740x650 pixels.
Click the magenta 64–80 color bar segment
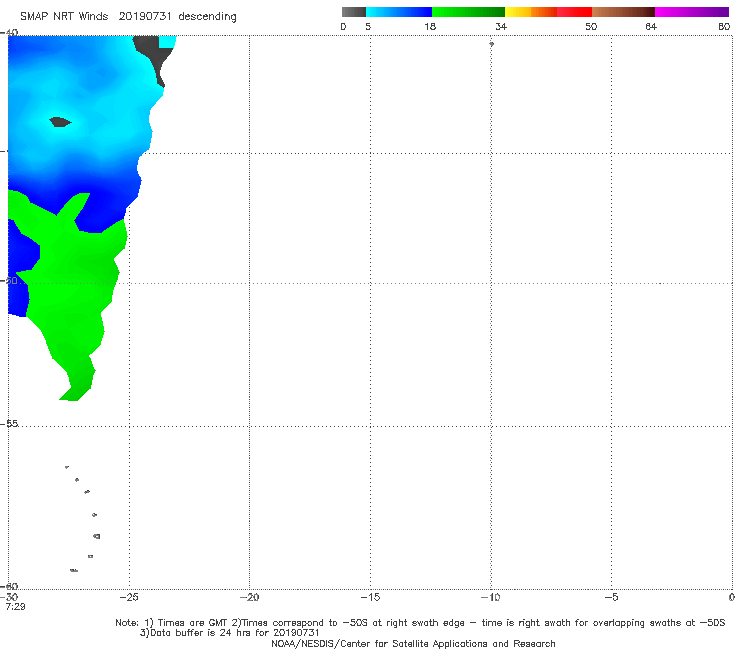692,12
